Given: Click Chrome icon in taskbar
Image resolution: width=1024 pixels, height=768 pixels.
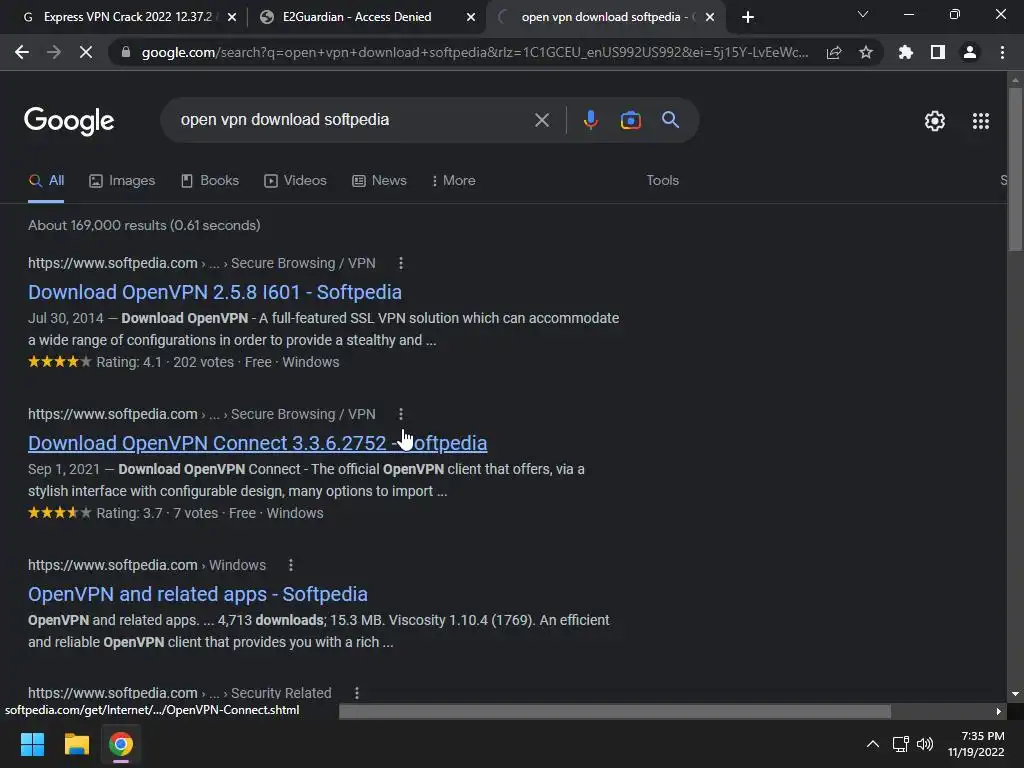Looking at the screenshot, I should click(x=121, y=744).
